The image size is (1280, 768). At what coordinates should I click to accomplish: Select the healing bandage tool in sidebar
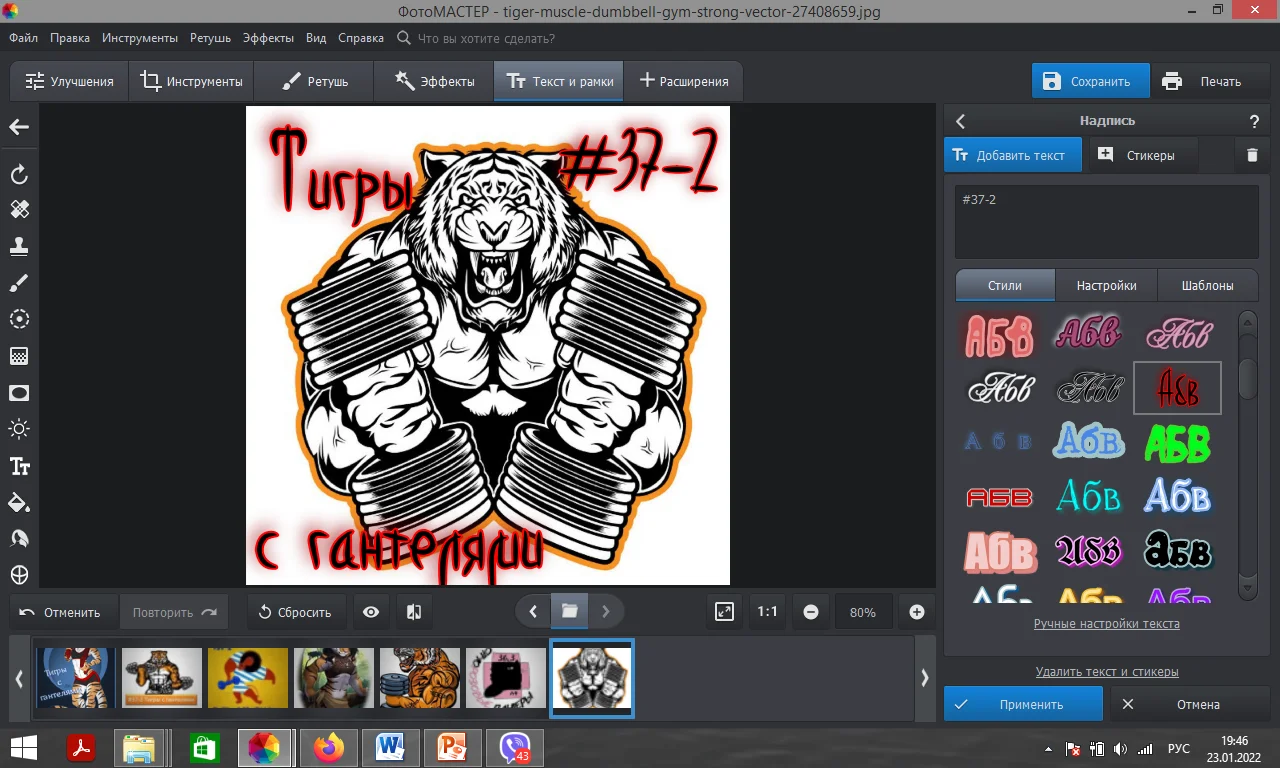tap(19, 209)
